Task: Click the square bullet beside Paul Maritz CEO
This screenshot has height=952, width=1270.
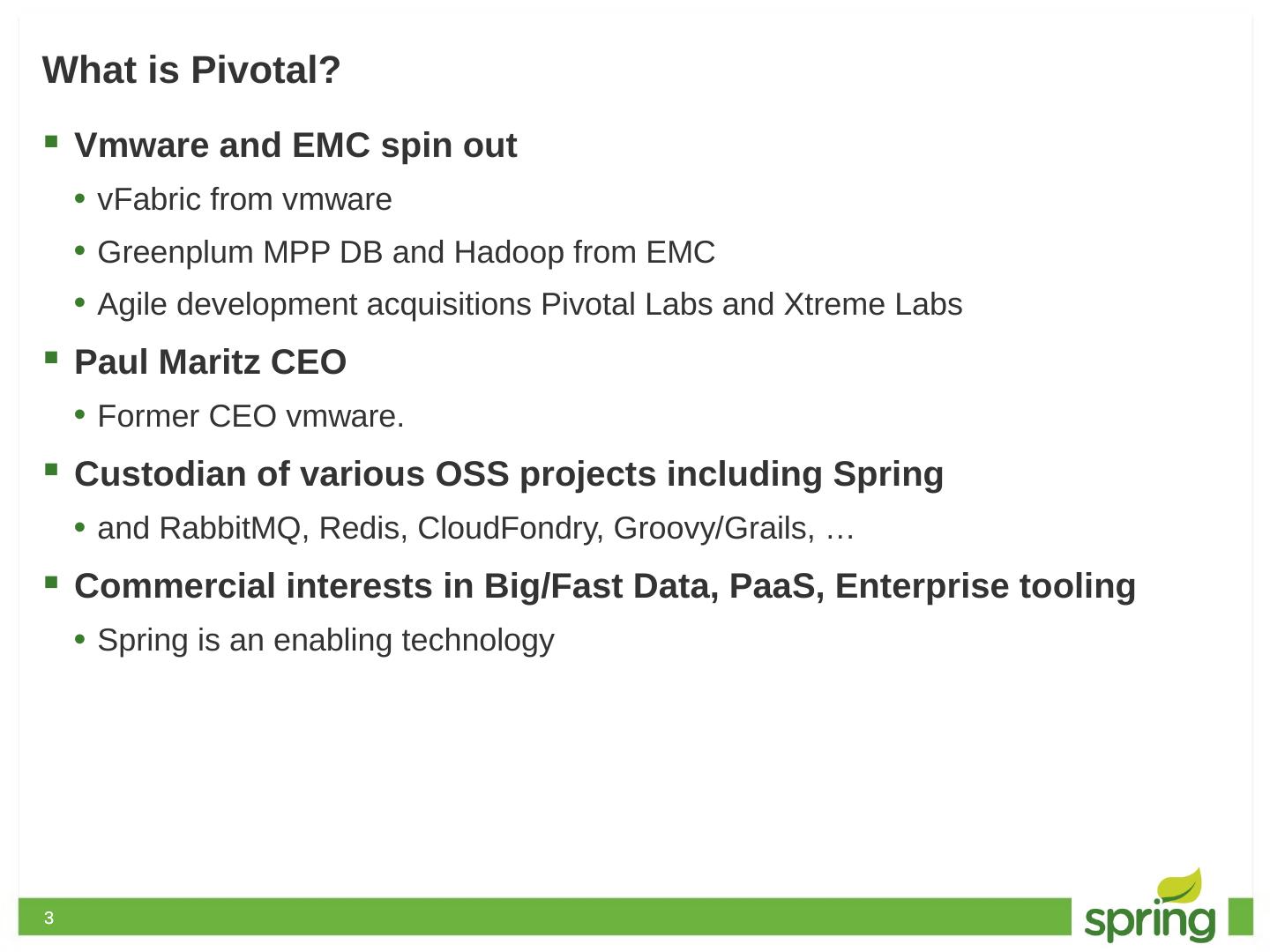Action: pos(51,358)
